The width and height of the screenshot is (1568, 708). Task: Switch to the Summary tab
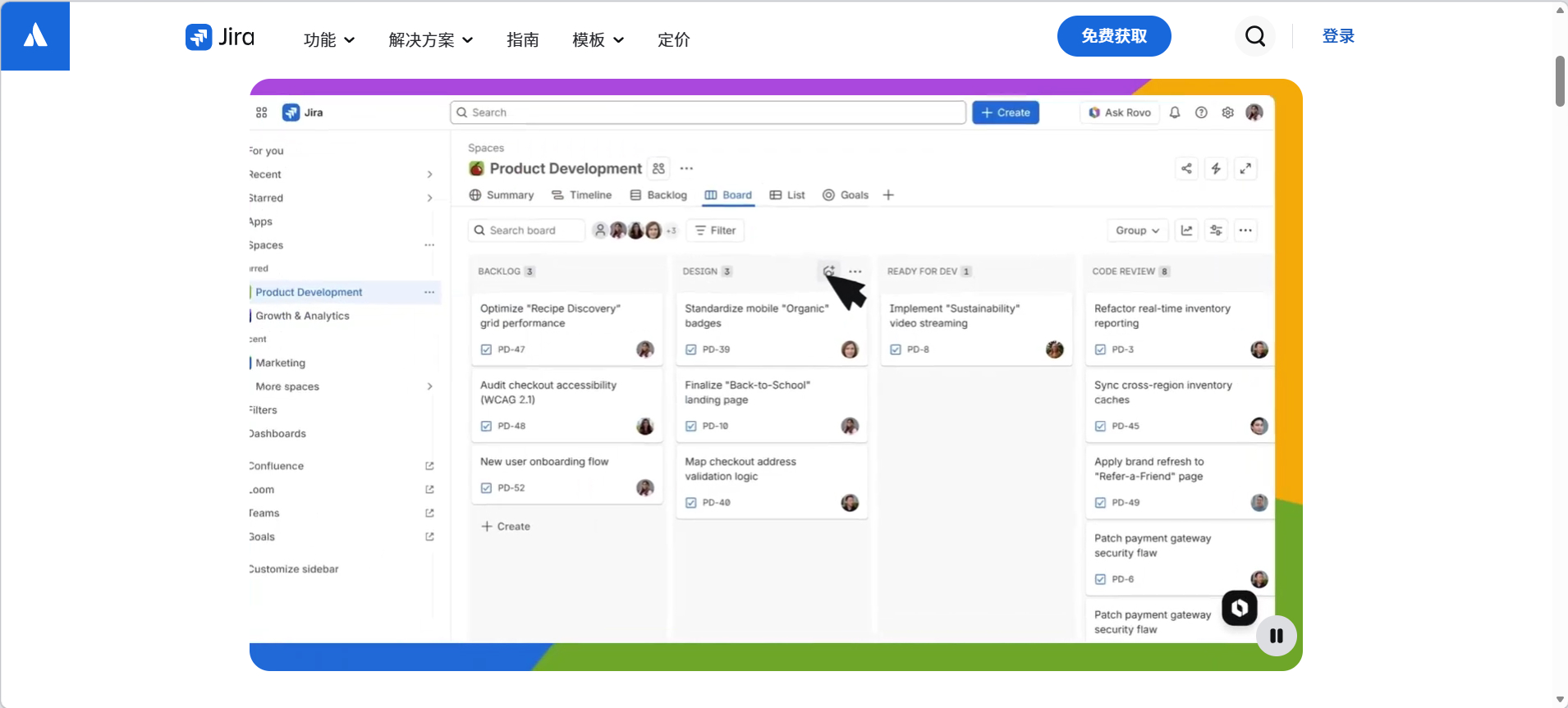tap(502, 195)
